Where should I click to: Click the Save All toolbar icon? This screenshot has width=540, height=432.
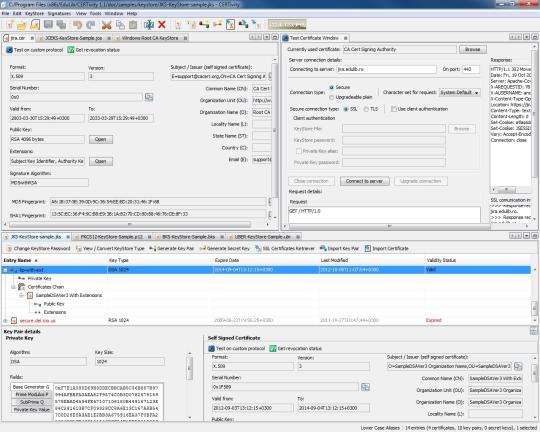pyautogui.click(x=61, y=24)
